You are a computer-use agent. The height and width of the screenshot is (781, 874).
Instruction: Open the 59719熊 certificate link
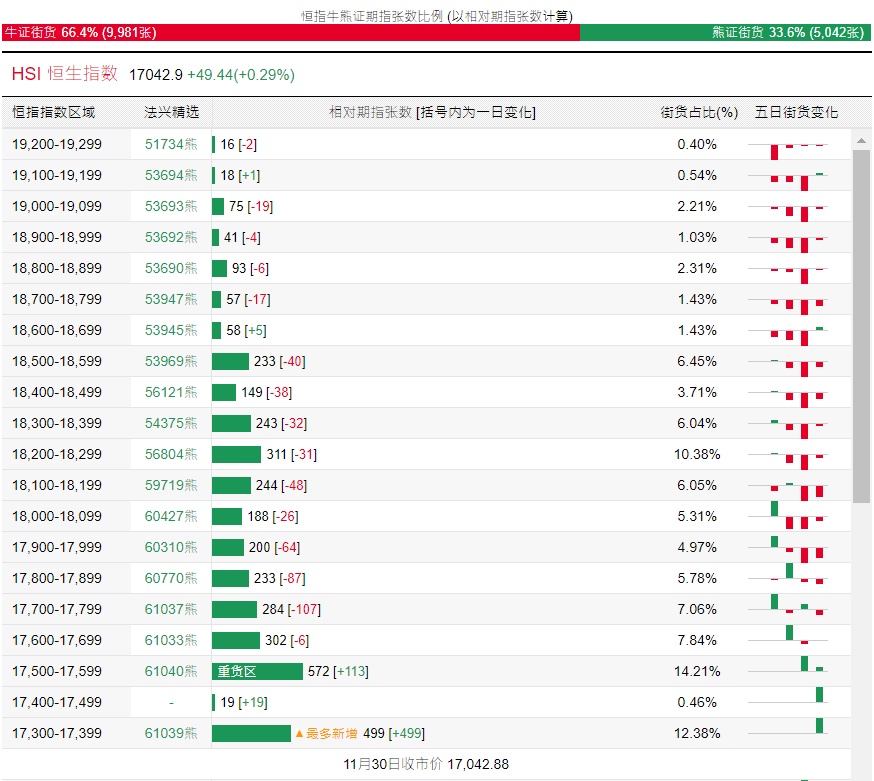(171, 485)
